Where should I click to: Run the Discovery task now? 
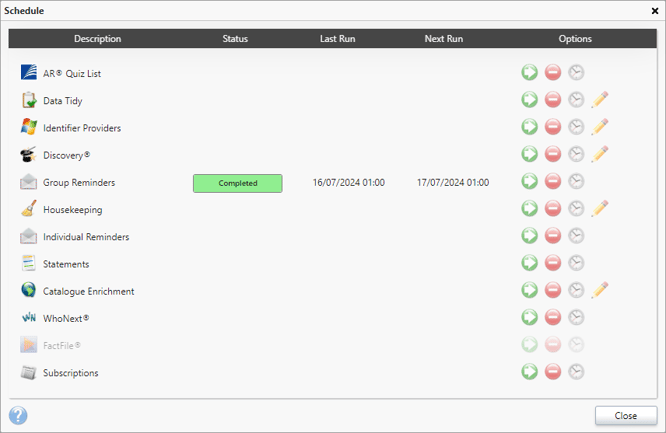[x=529, y=154]
